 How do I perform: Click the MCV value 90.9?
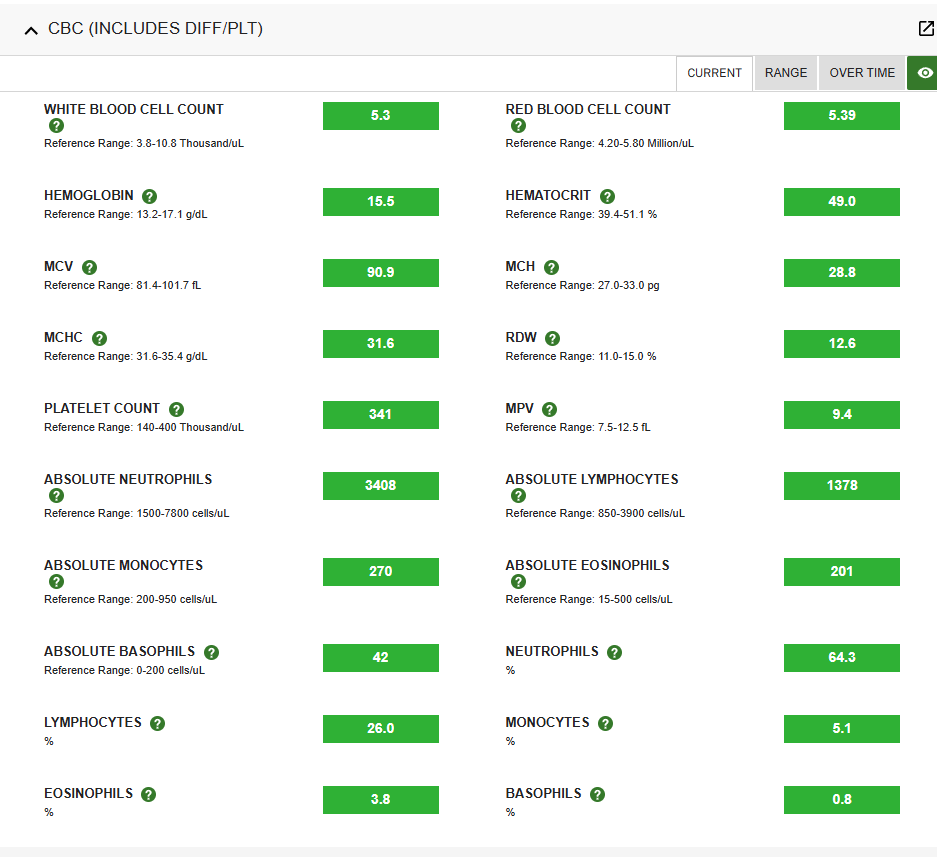point(381,273)
